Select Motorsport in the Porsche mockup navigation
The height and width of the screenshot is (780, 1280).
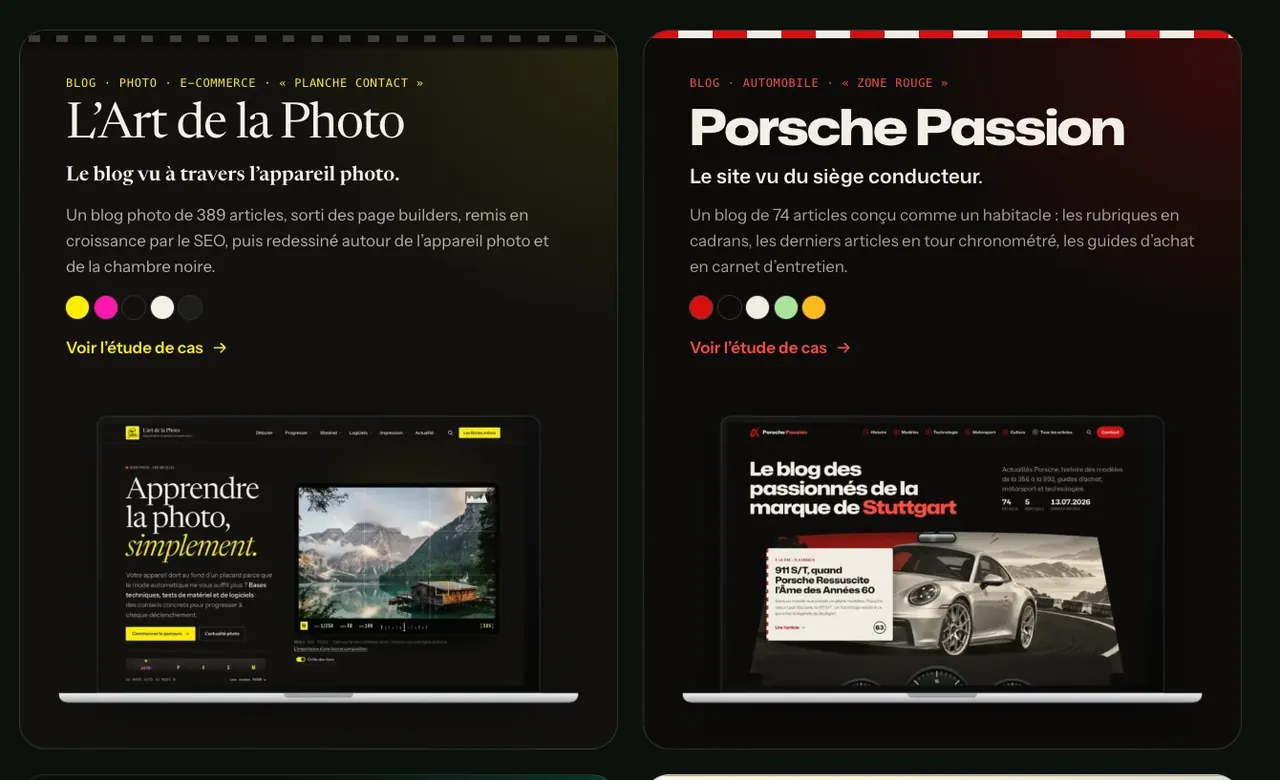coord(981,432)
